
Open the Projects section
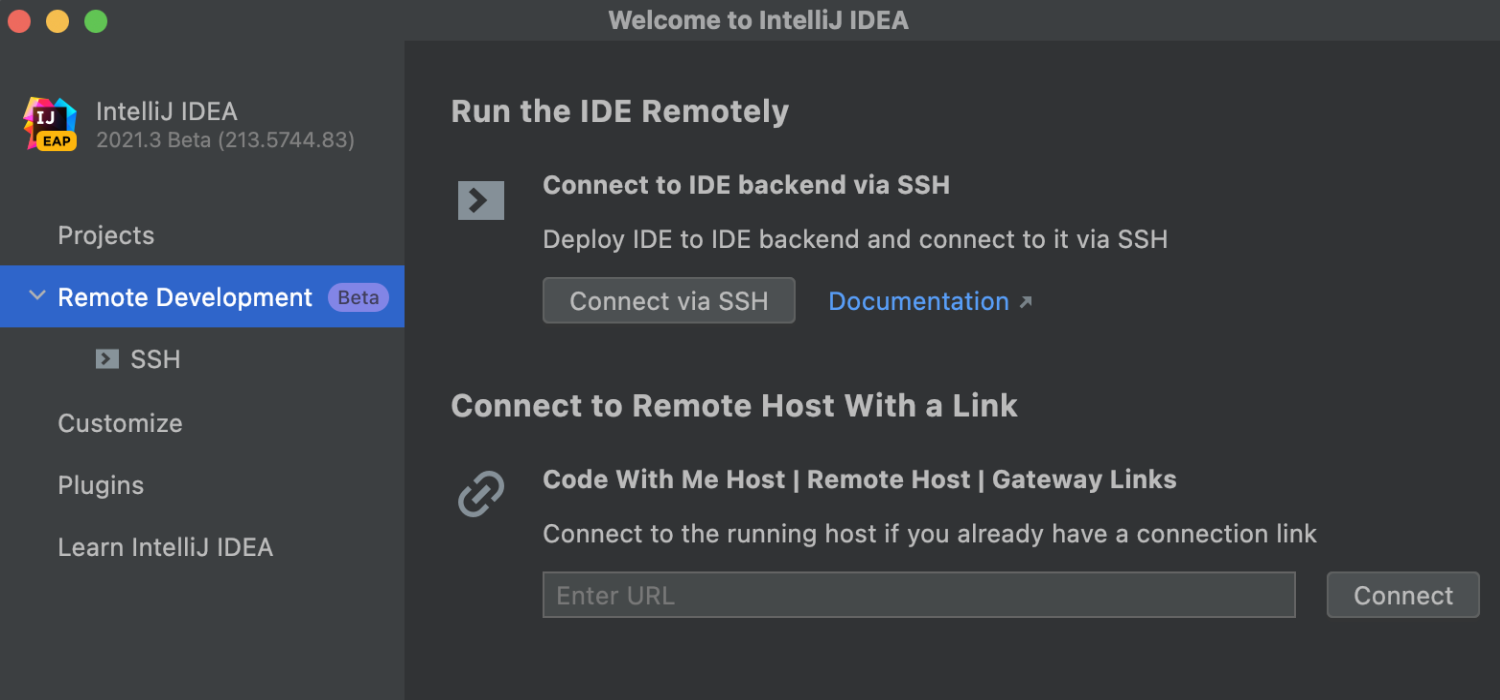pos(106,235)
